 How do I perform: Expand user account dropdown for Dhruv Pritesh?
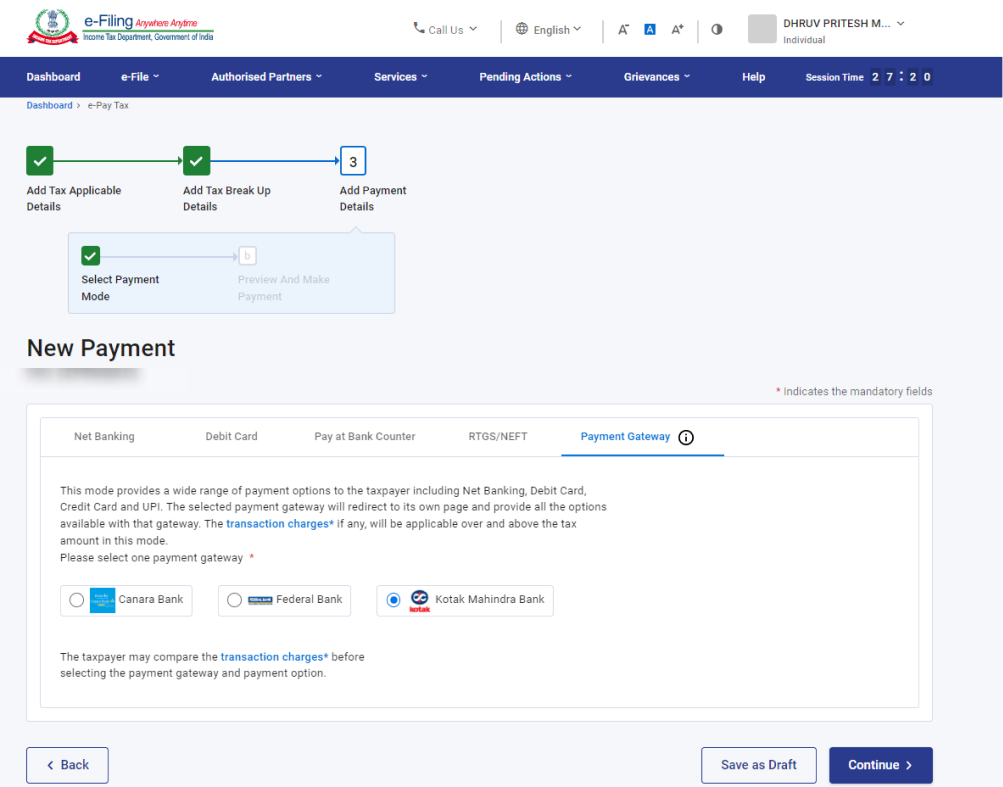[x=901, y=24]
